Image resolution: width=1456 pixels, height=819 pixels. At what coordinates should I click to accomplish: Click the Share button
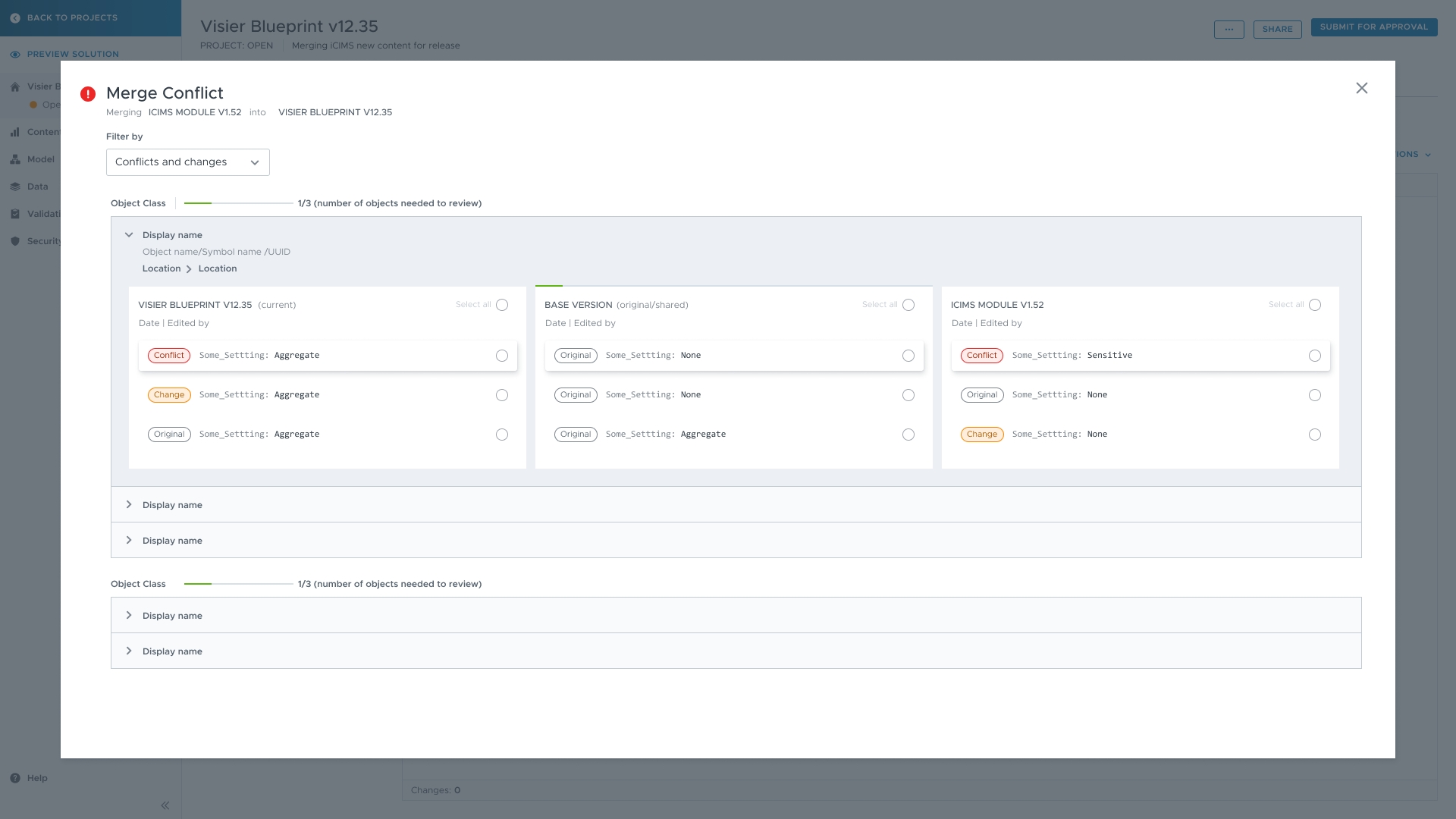[1277, 30]
